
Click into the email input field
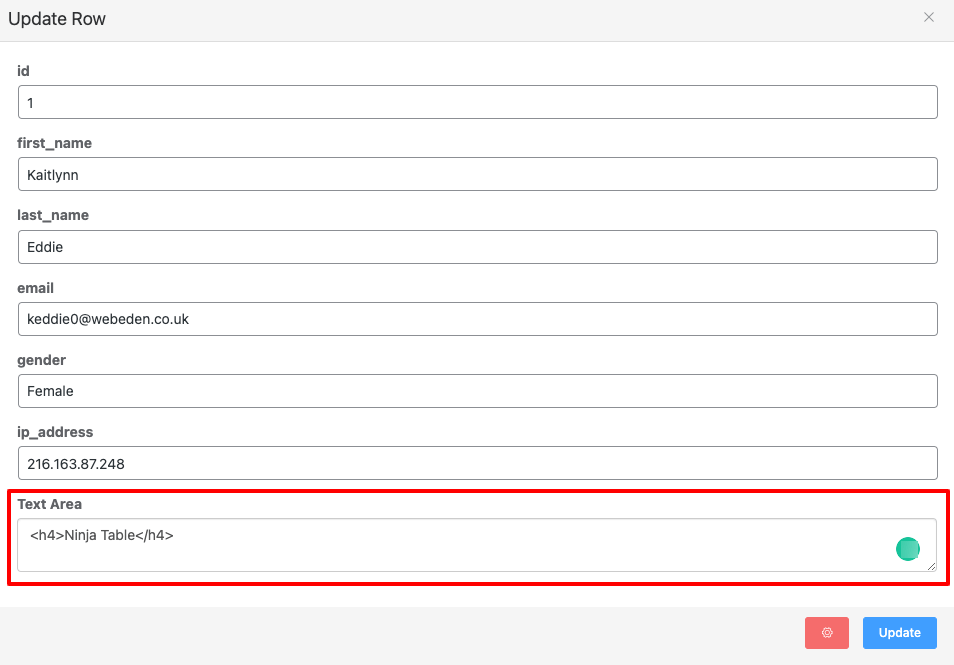[x=478, y=319]
